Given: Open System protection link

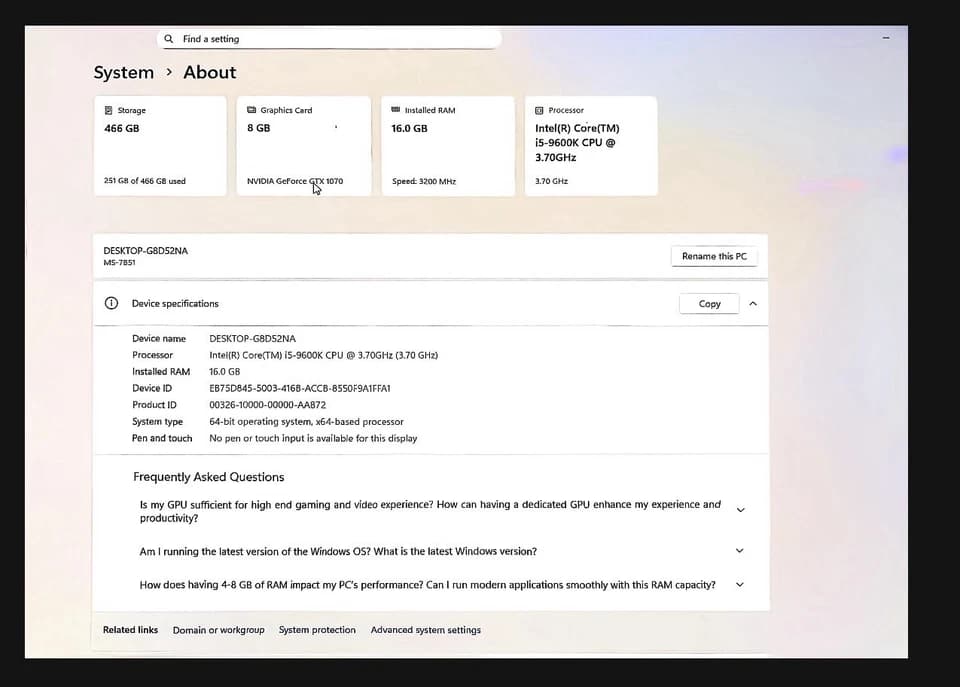Looking at the screenshot, I should [x=317, y=630].
